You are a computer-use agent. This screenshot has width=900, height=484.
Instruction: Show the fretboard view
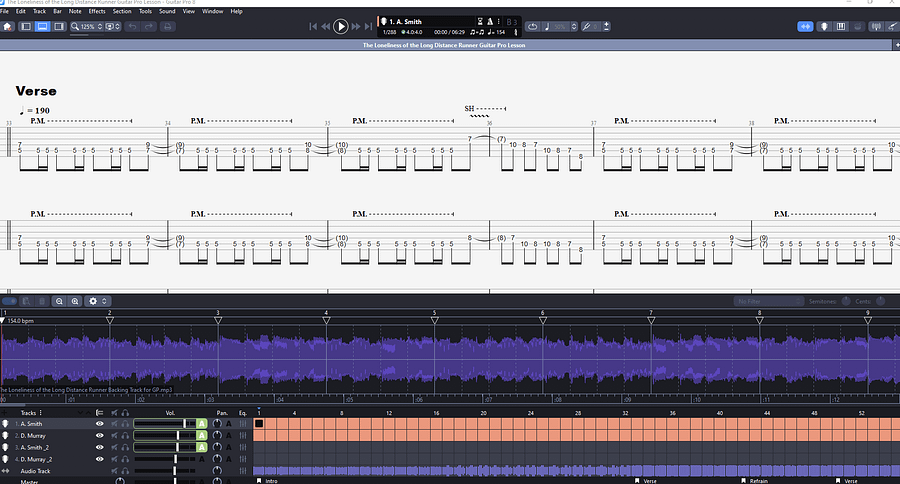click(x=824, y=26)
